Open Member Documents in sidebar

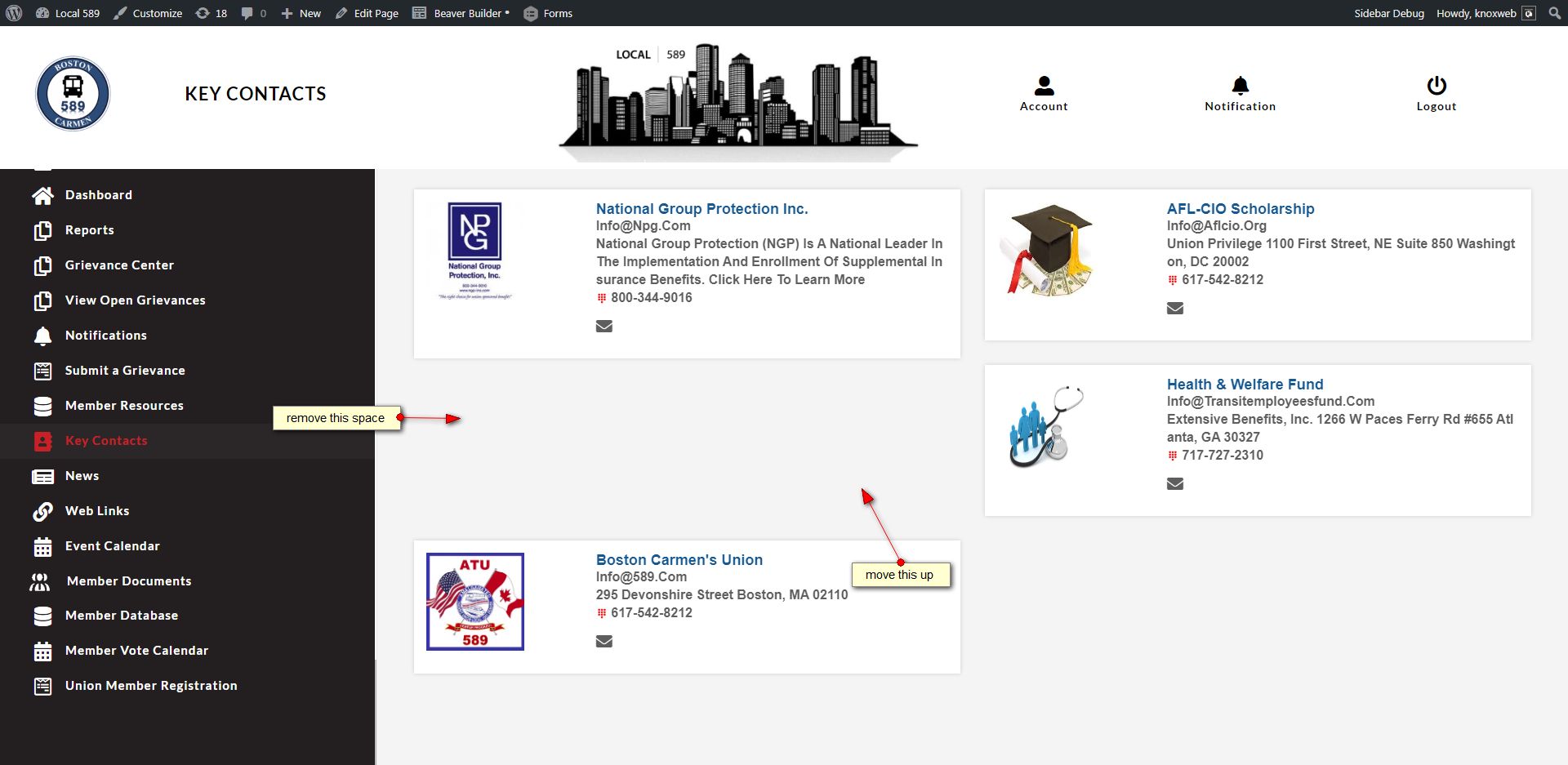[129, 581]
